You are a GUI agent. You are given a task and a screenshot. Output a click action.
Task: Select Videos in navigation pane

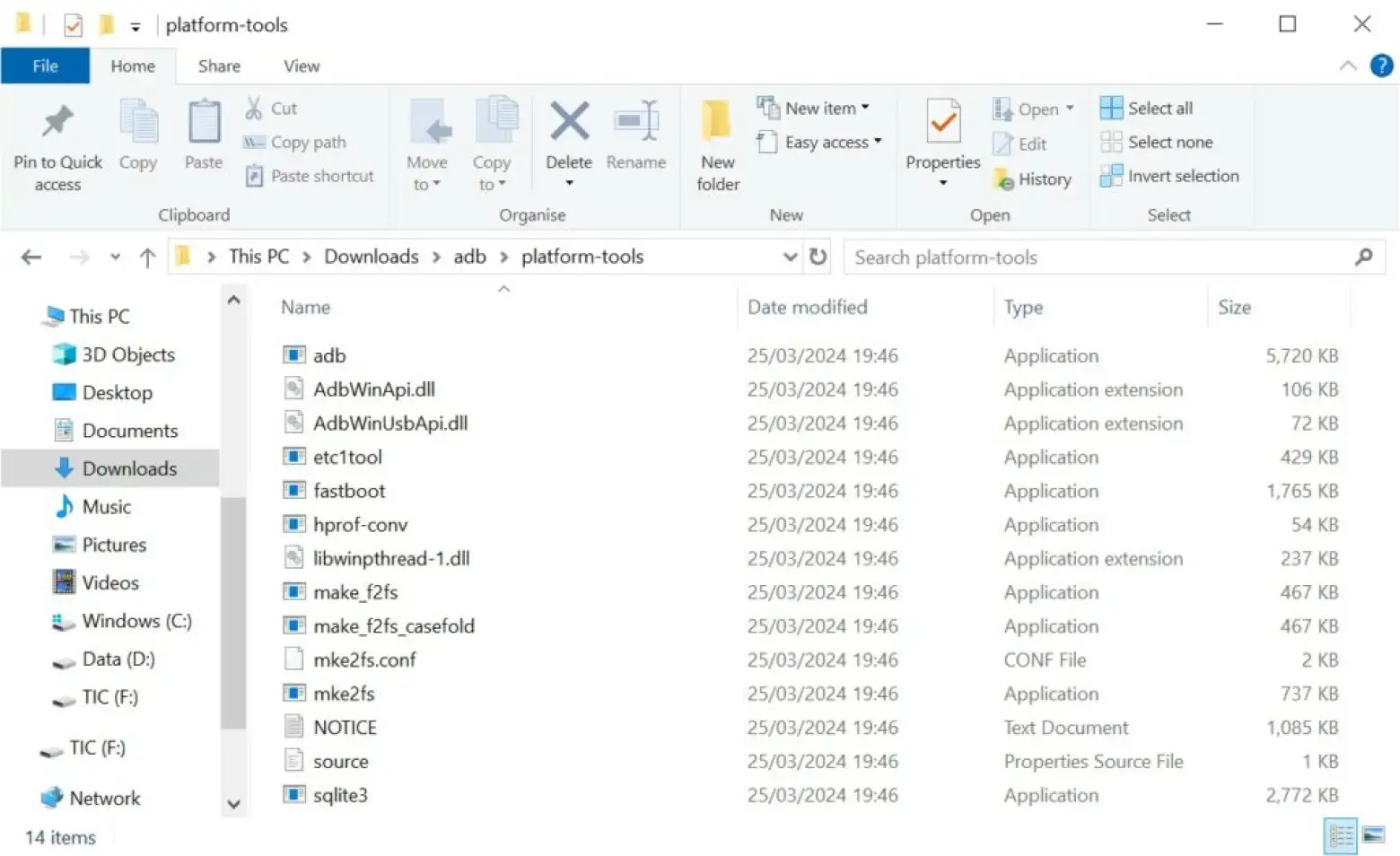[96, 583]
